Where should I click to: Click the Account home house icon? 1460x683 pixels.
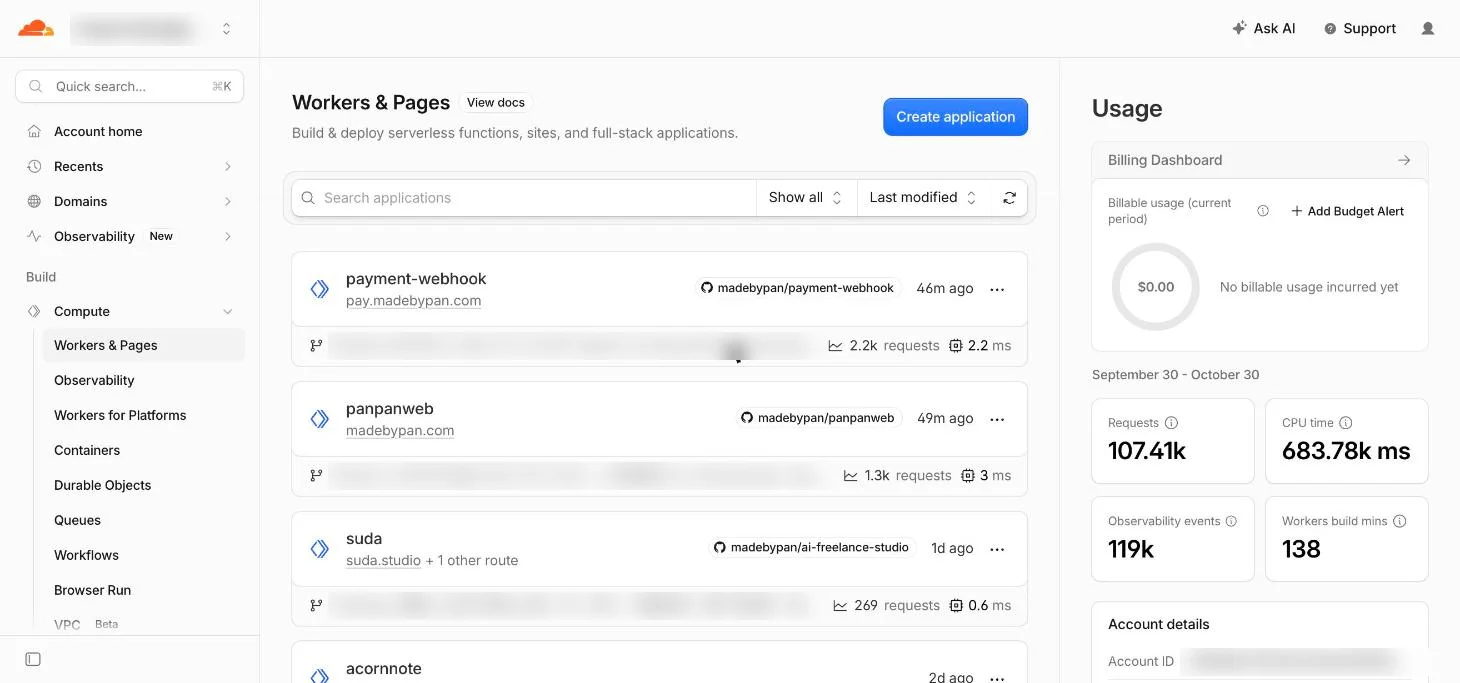(34, 131)
